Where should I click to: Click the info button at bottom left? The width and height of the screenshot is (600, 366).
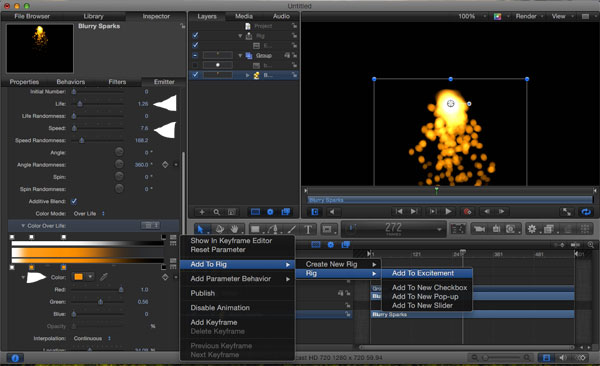coord(15,358)
